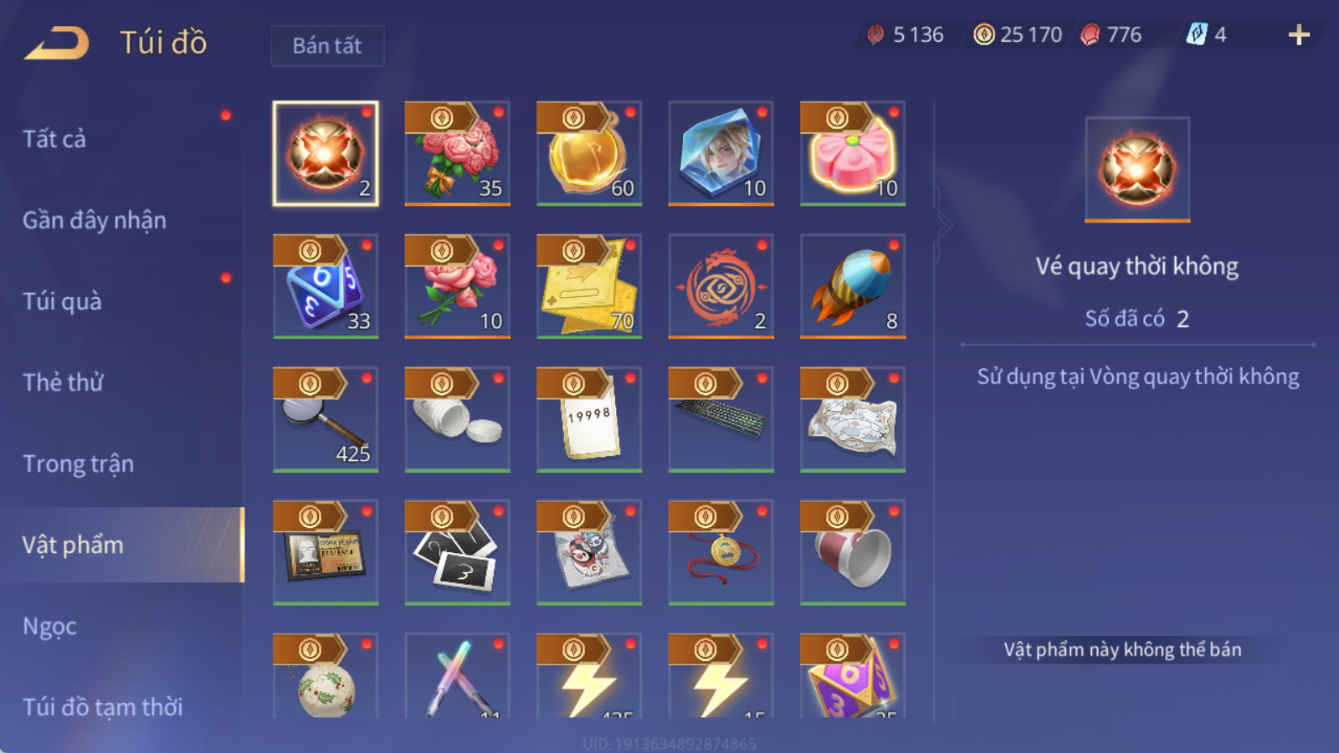The image size is (1339, 753).
Task: Pick the golden tickets item with 70
Action: click(589, 286)
